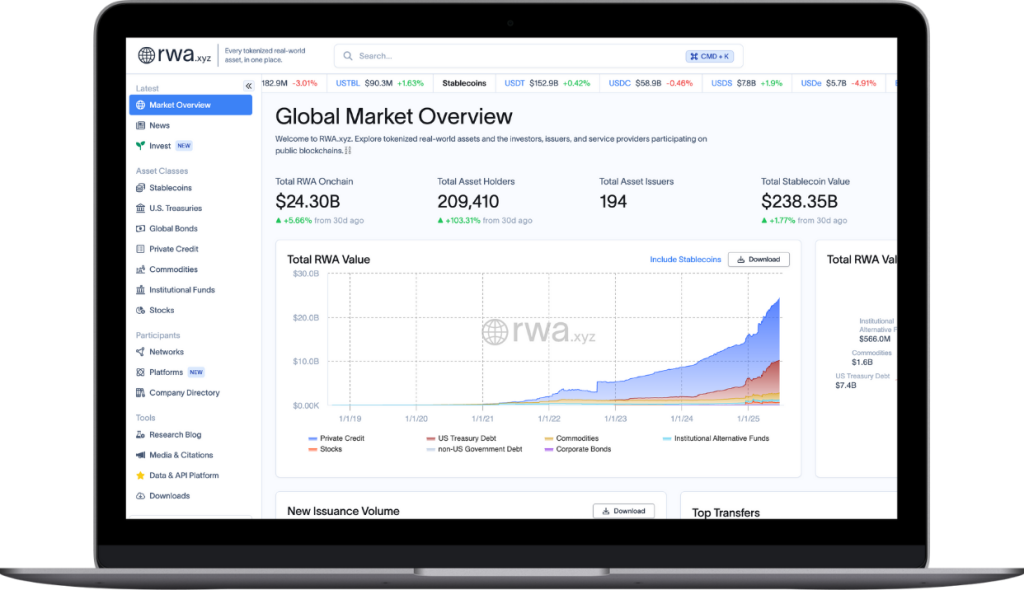Click the $24.30B Total RWA Onchain value
The image size is (1024, 590).
click(x=308, y=201)
